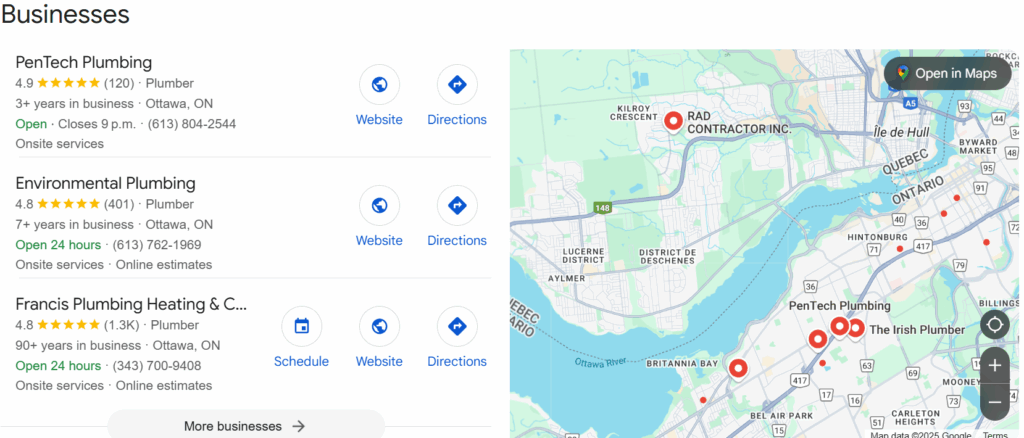Click the Open in Maps button
This screenshot has width=1024, height=438.
pos(948,73)
